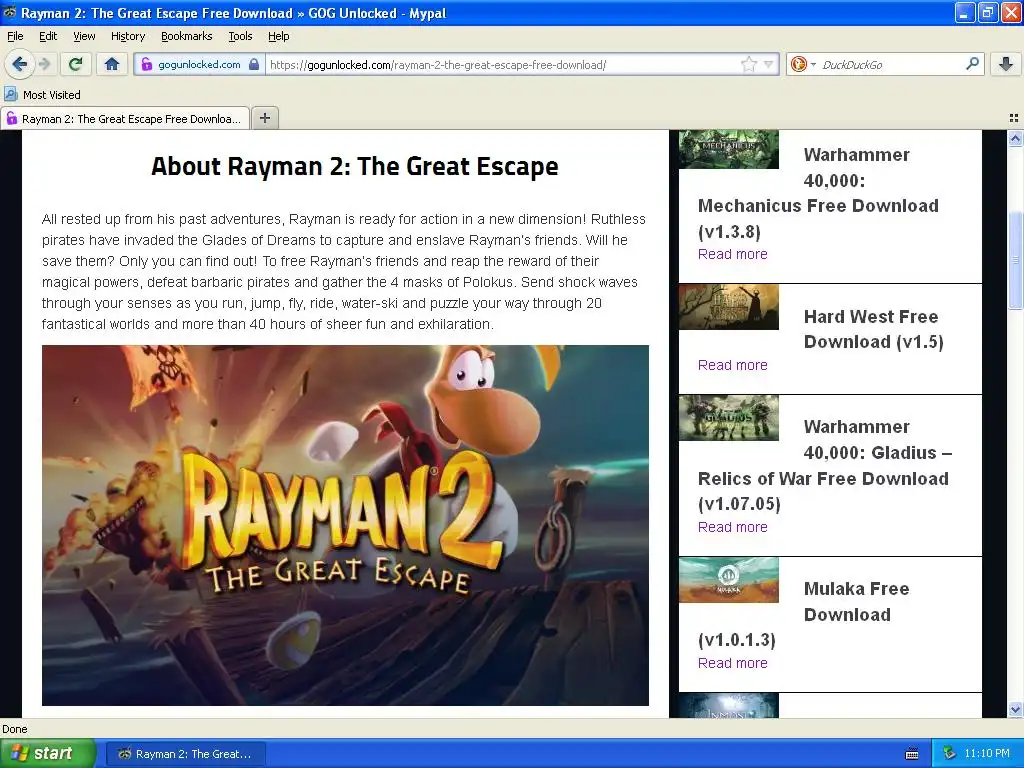Go forward with the Forward arrow button
The image size is (1024, 768).
pyautogui.click(x=44, y=64)
